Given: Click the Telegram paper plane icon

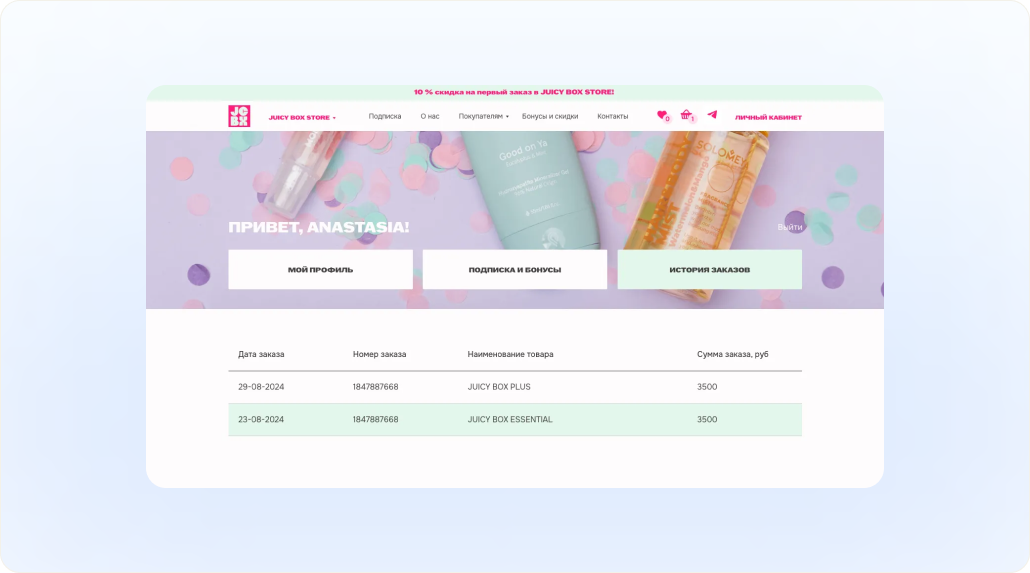Looking at the screenshot, I should coord(712,115).
